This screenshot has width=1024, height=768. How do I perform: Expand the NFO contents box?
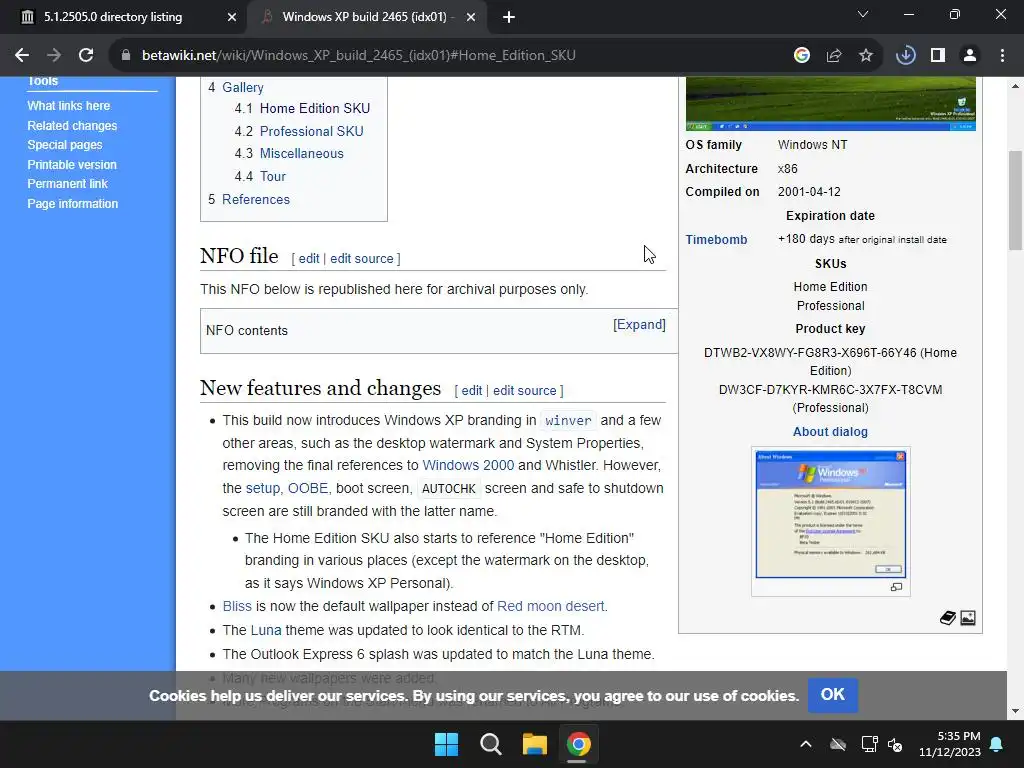pyautogui.click(x=639, y=325)
